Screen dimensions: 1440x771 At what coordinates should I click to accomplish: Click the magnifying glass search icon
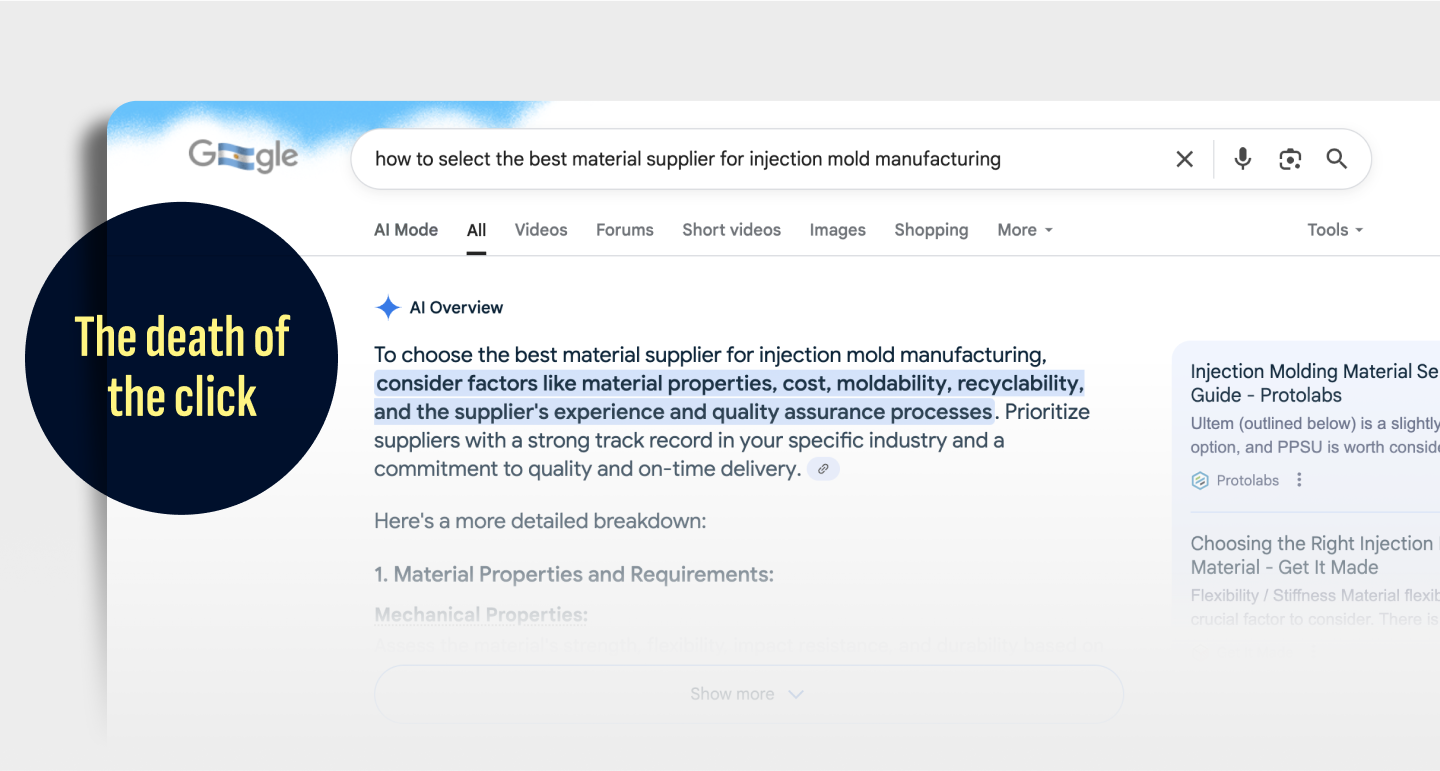tap(1337, 159)
